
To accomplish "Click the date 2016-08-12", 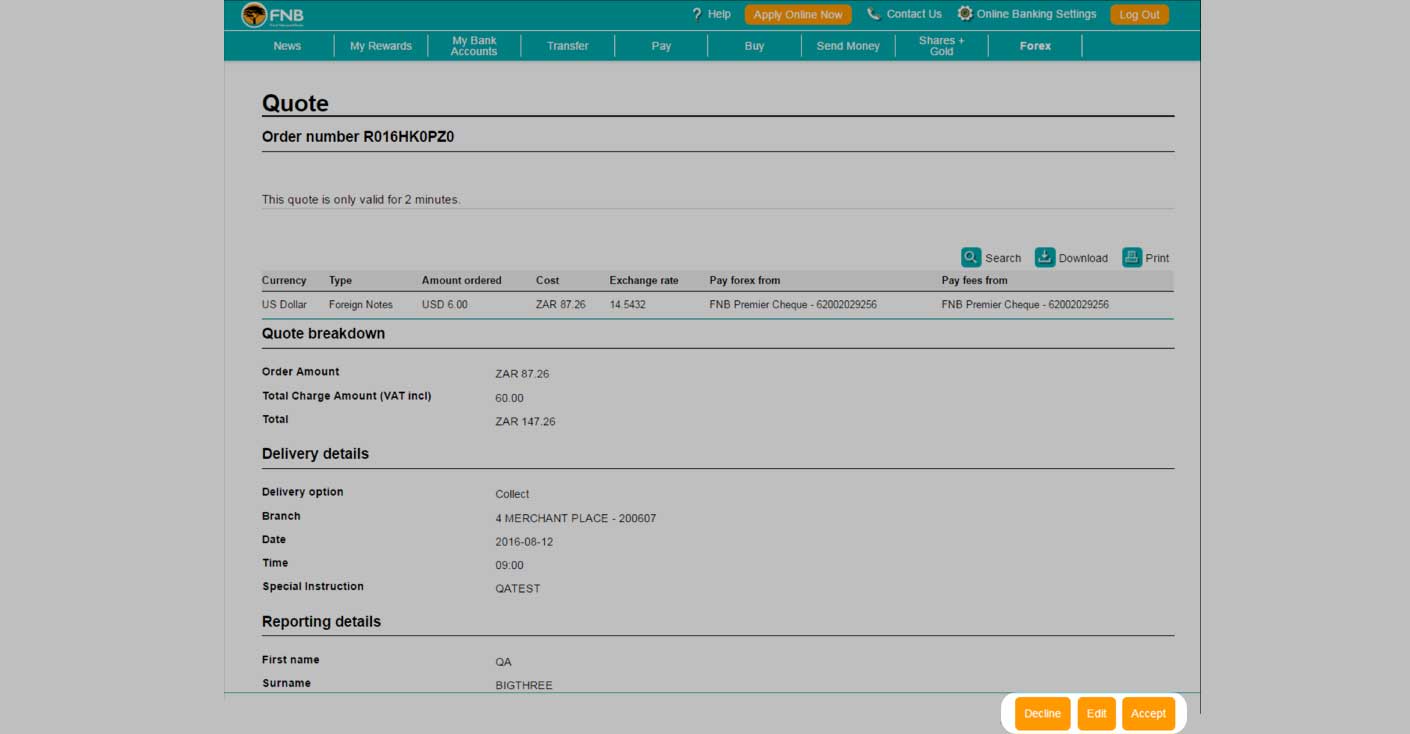I will coord(524,542).
